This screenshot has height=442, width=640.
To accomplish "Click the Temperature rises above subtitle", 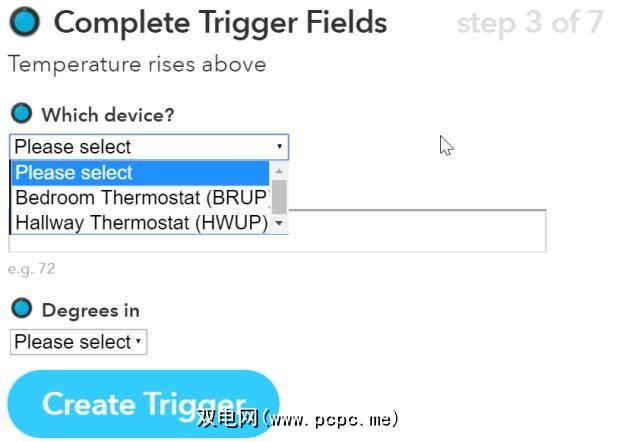I will [137, 65].
